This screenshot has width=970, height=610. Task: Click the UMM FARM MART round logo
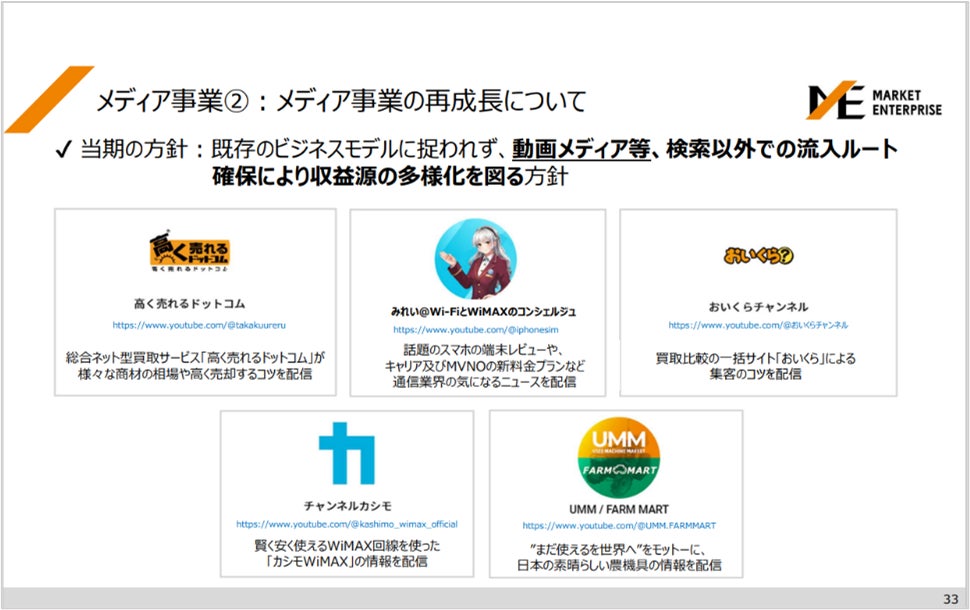pyautogui.click(x=618, y=458)
